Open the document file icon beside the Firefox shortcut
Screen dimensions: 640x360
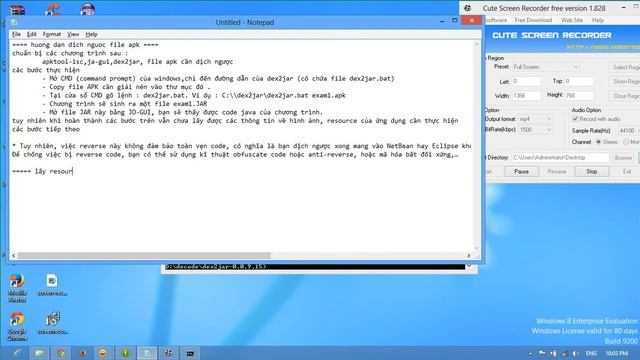point(52,285)
